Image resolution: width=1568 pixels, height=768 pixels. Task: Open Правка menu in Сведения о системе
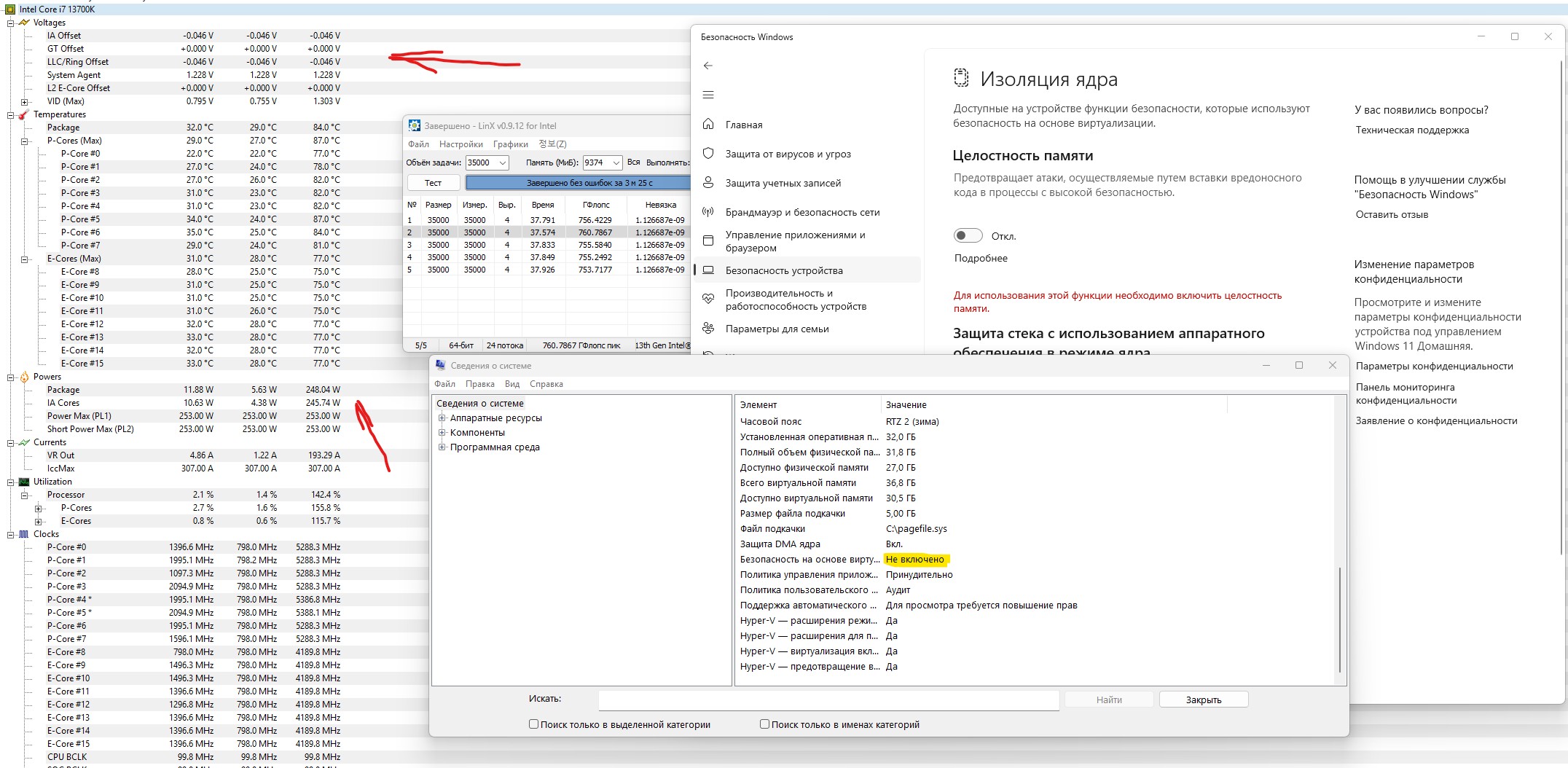(x=479, y=384)
